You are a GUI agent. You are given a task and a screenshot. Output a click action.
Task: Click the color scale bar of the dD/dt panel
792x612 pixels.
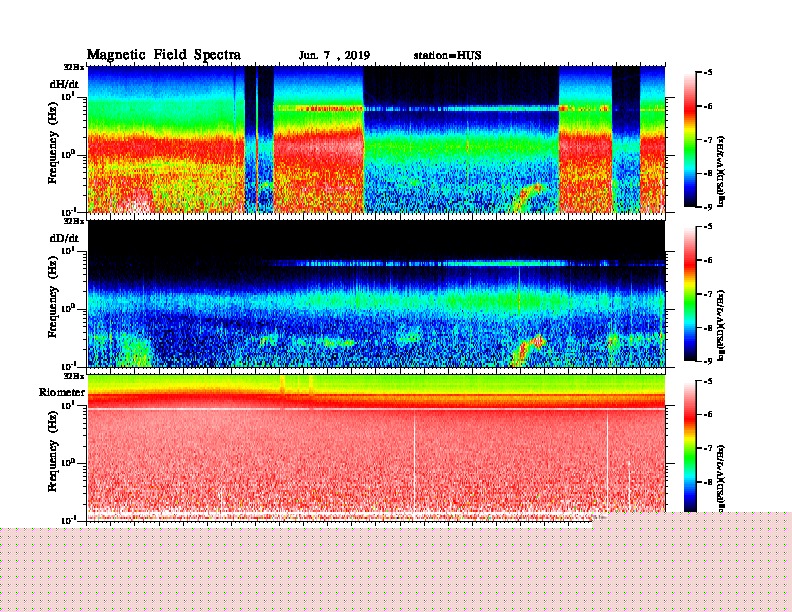690,294
